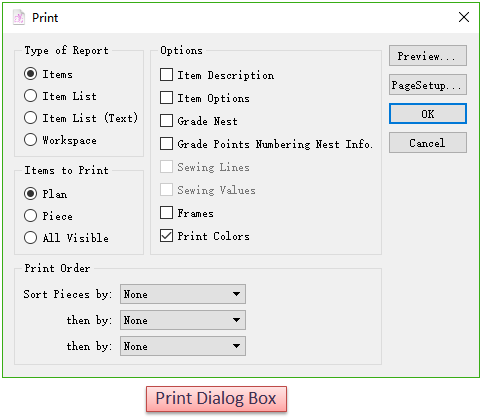The width and height of the screenshot is (483, 418).
Task: Open the Sort Pieces by dropdown
Action: tap(183, 294)
